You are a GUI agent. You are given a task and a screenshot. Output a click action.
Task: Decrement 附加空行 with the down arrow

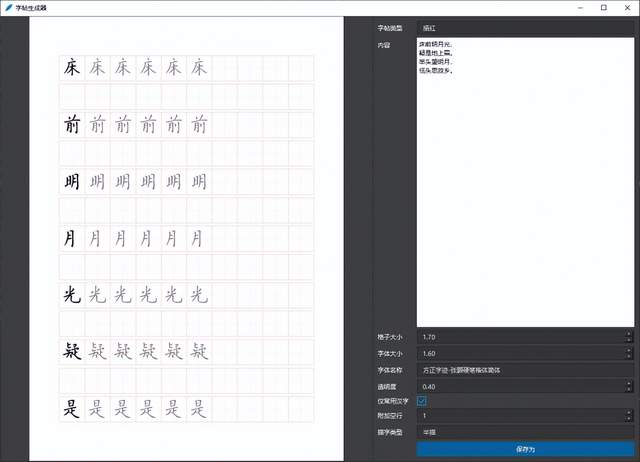pyautogui.click(x=629, y=419)
